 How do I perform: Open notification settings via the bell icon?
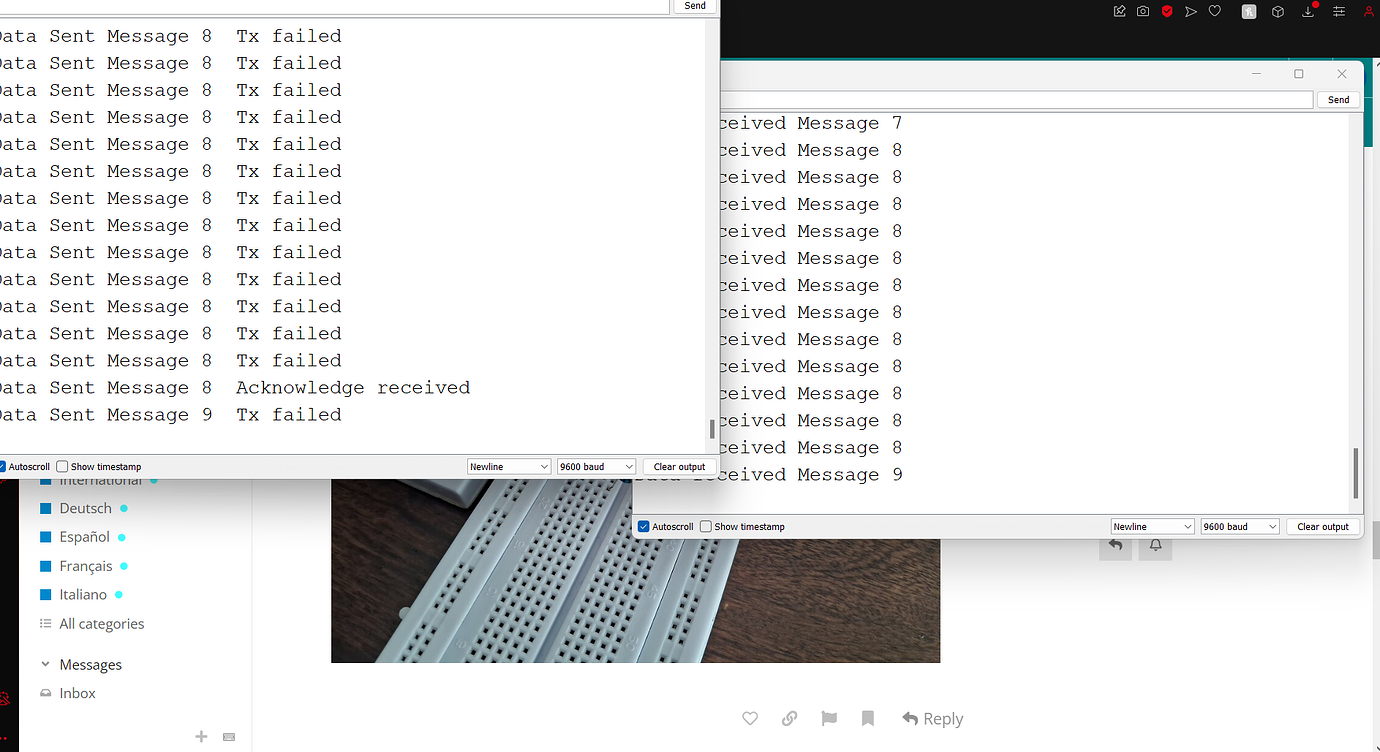[1155, 546]
